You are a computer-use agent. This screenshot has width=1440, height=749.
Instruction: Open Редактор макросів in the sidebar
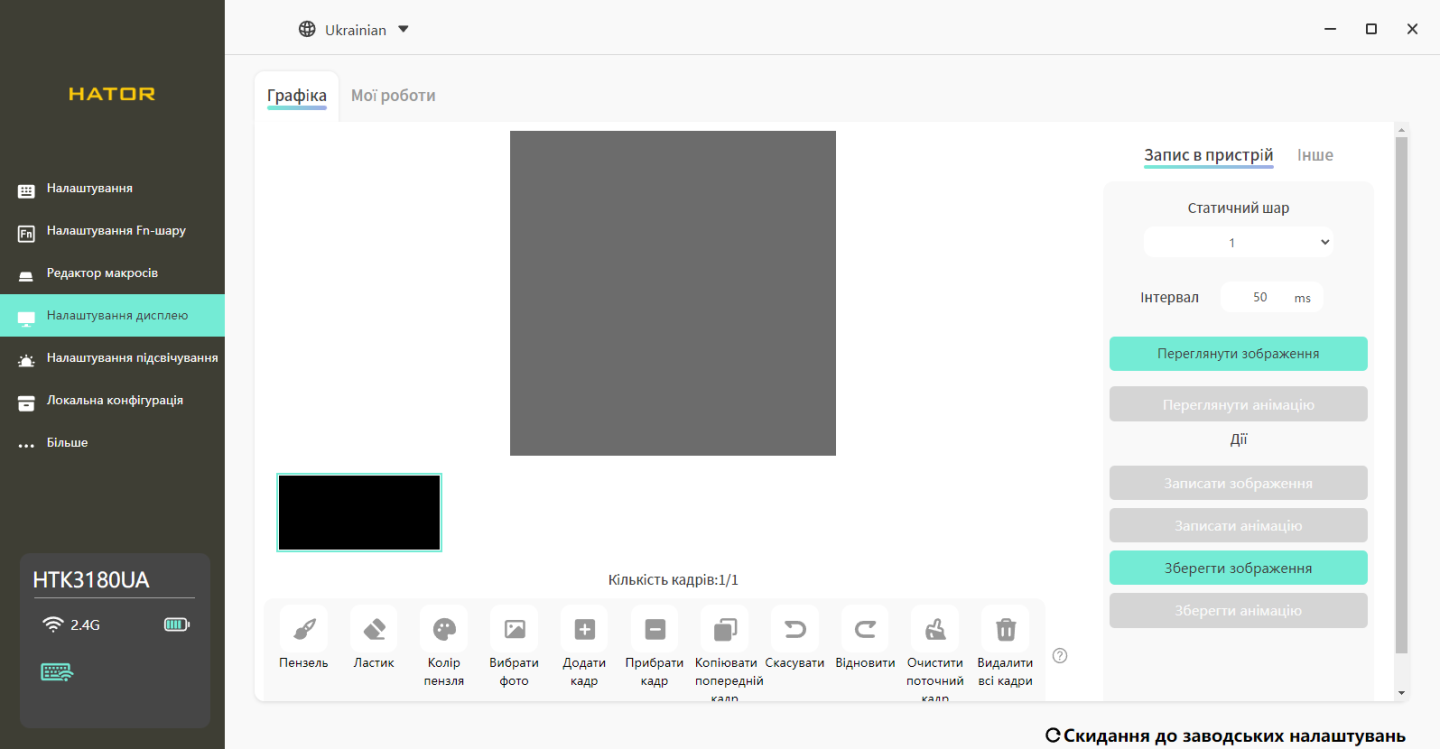112,273
